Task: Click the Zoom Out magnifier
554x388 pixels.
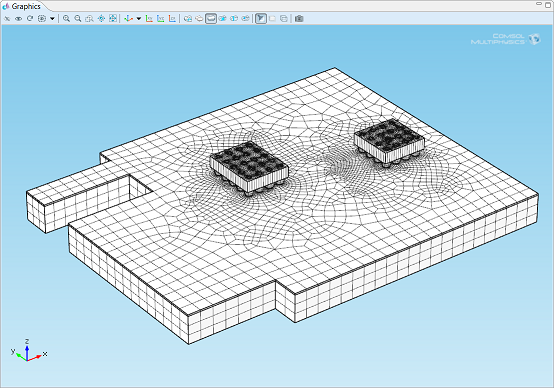Action: coord(78,19)
